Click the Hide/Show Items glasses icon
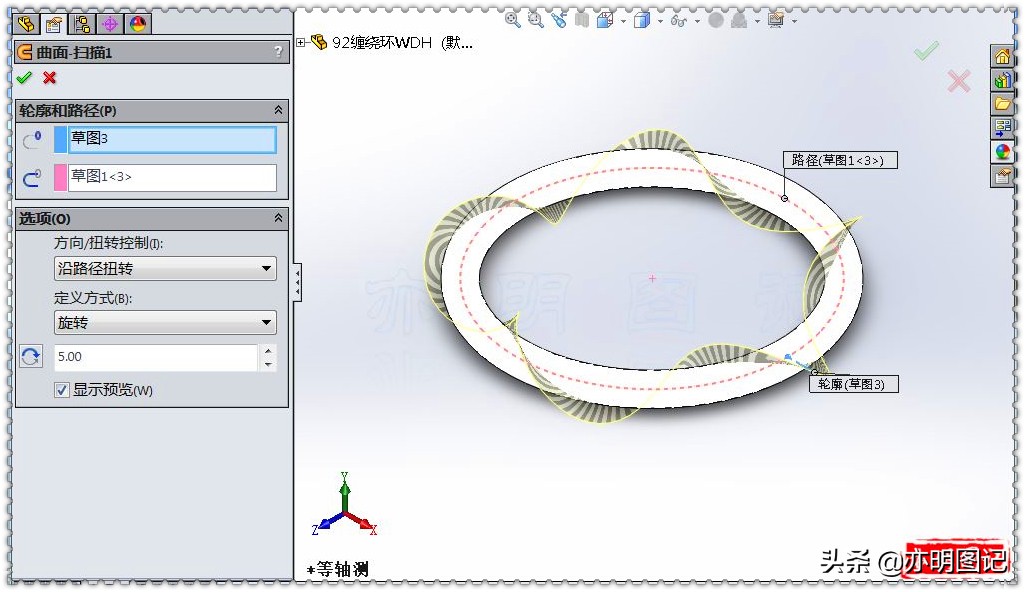1025x592 pixels. pyautogui.click(x=680, y=19)
